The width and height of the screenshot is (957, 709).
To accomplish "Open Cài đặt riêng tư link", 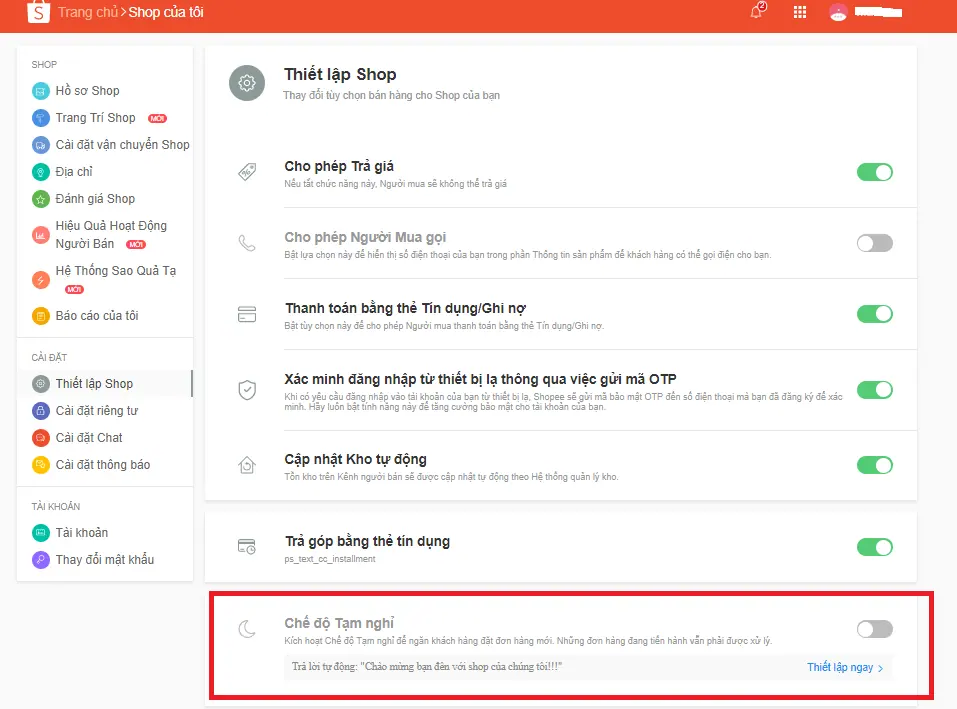I will click(x=96, y=411).
